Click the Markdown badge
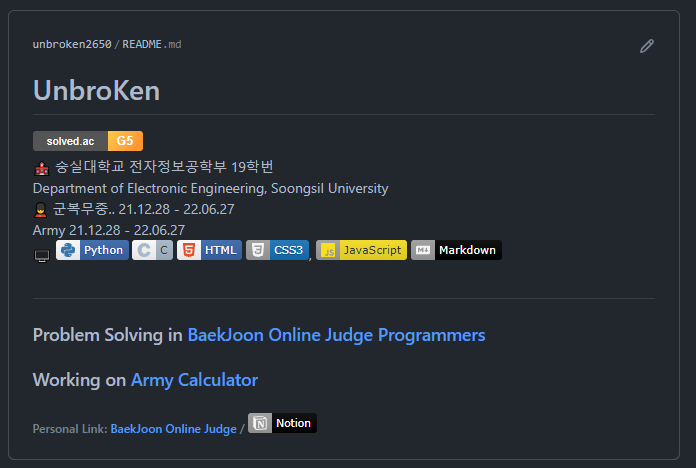The image size is (696, 468). click(456, 250)
